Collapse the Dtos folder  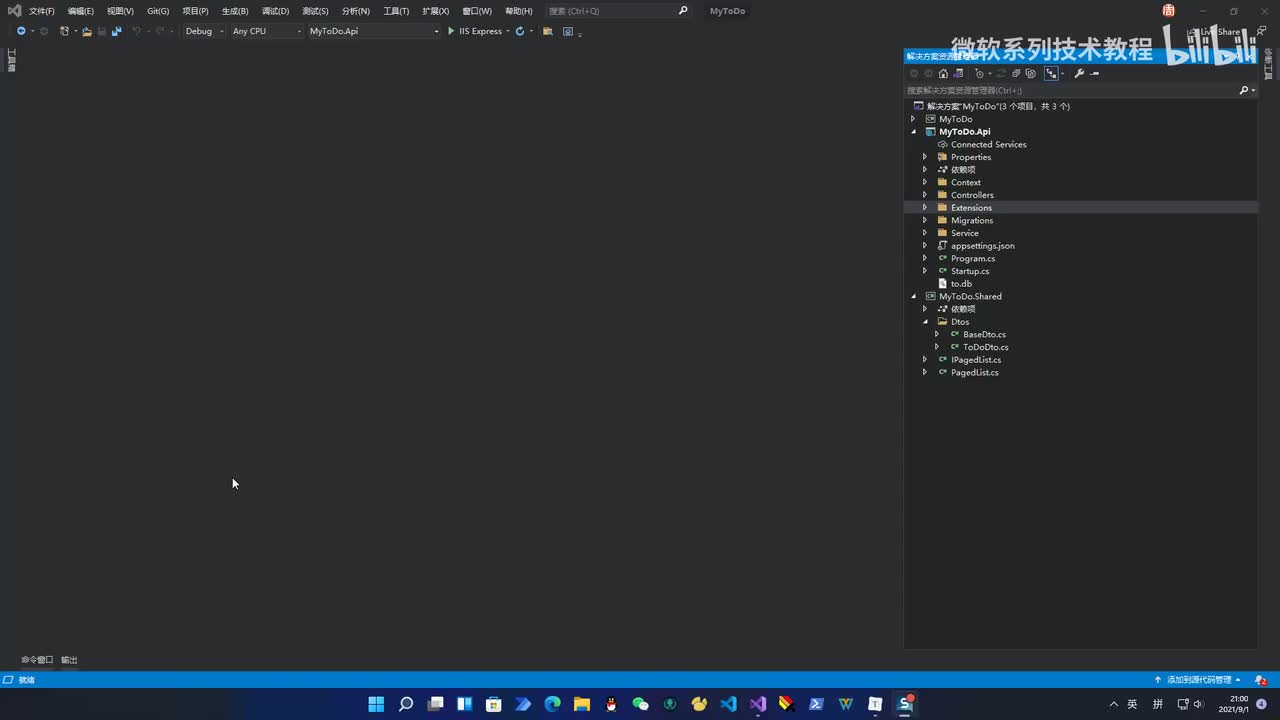click(925, 322)
